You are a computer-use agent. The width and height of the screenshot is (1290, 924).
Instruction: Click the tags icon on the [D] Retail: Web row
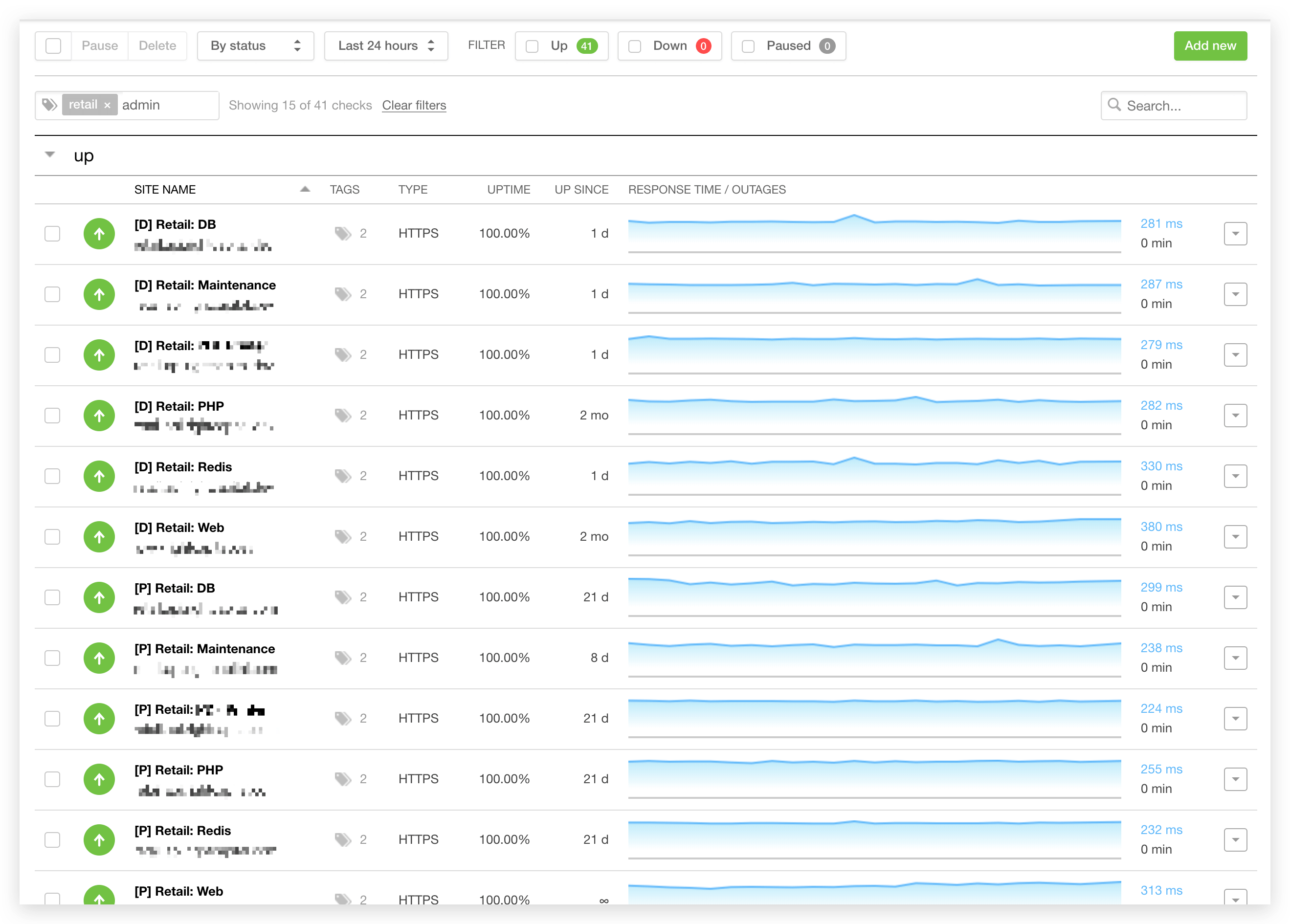pyautogui.click(x=342, y=536)
